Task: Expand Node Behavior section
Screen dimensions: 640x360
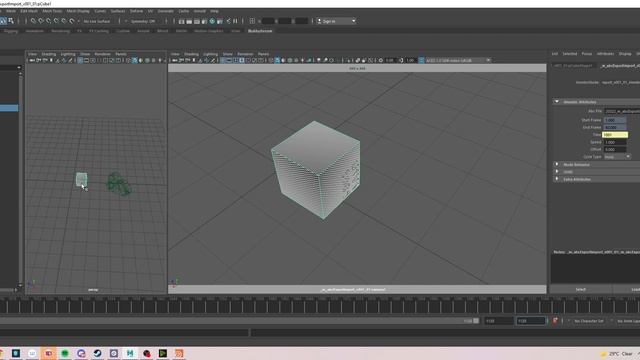Action: coord(557,164)
